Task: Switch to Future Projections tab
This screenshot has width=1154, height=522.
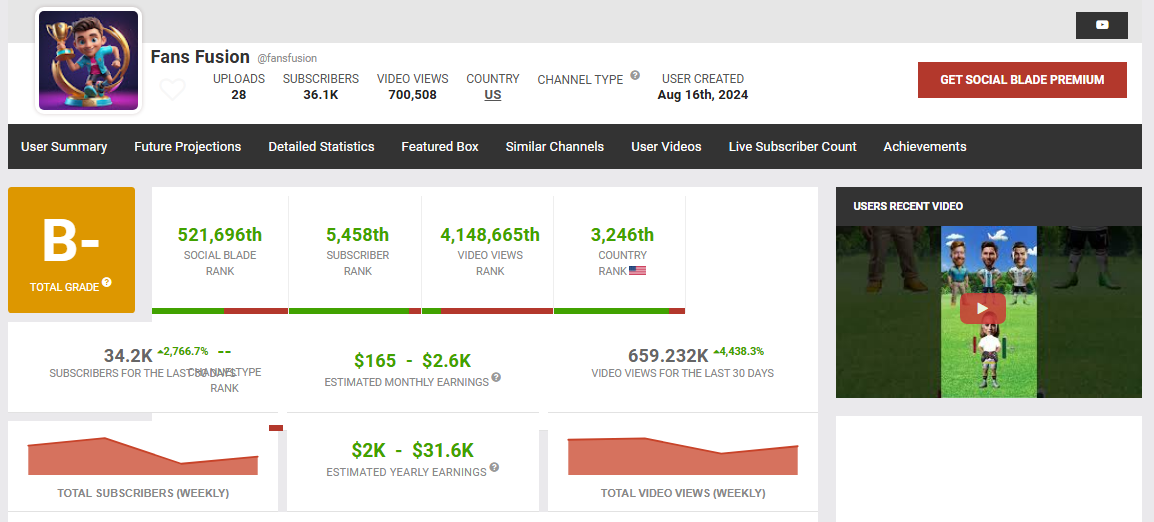Action: coord(188,147)
